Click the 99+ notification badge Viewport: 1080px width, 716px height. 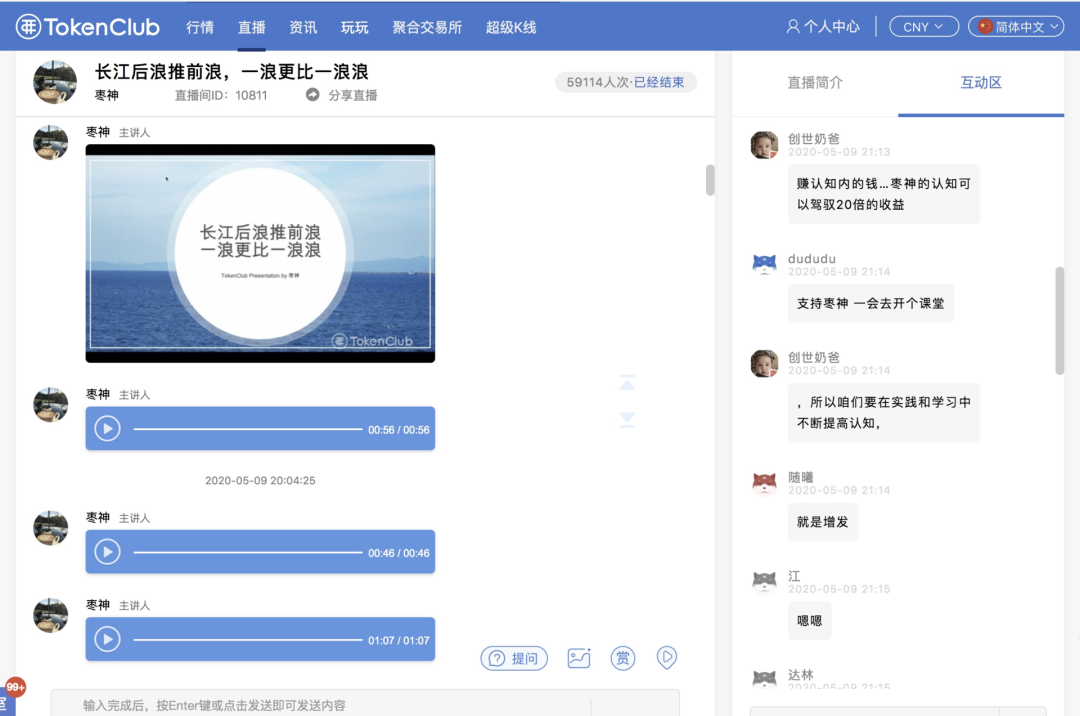(x=15, y=687)
